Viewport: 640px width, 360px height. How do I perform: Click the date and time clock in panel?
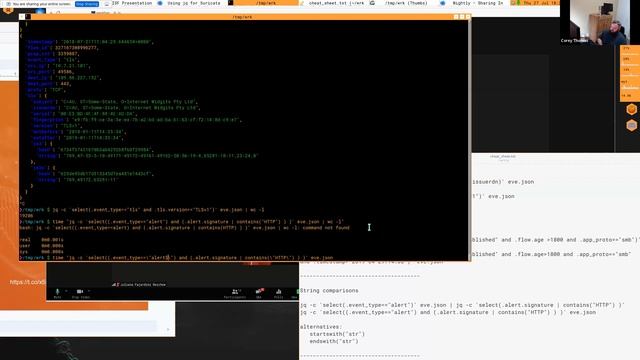(540, 3)
